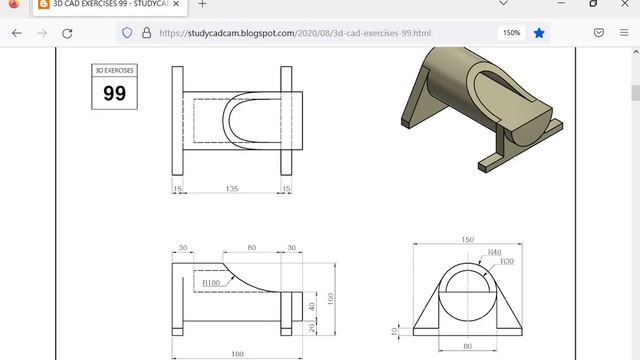The image size is (640, 360).
Task: Open a new tab
Action: 202,4
